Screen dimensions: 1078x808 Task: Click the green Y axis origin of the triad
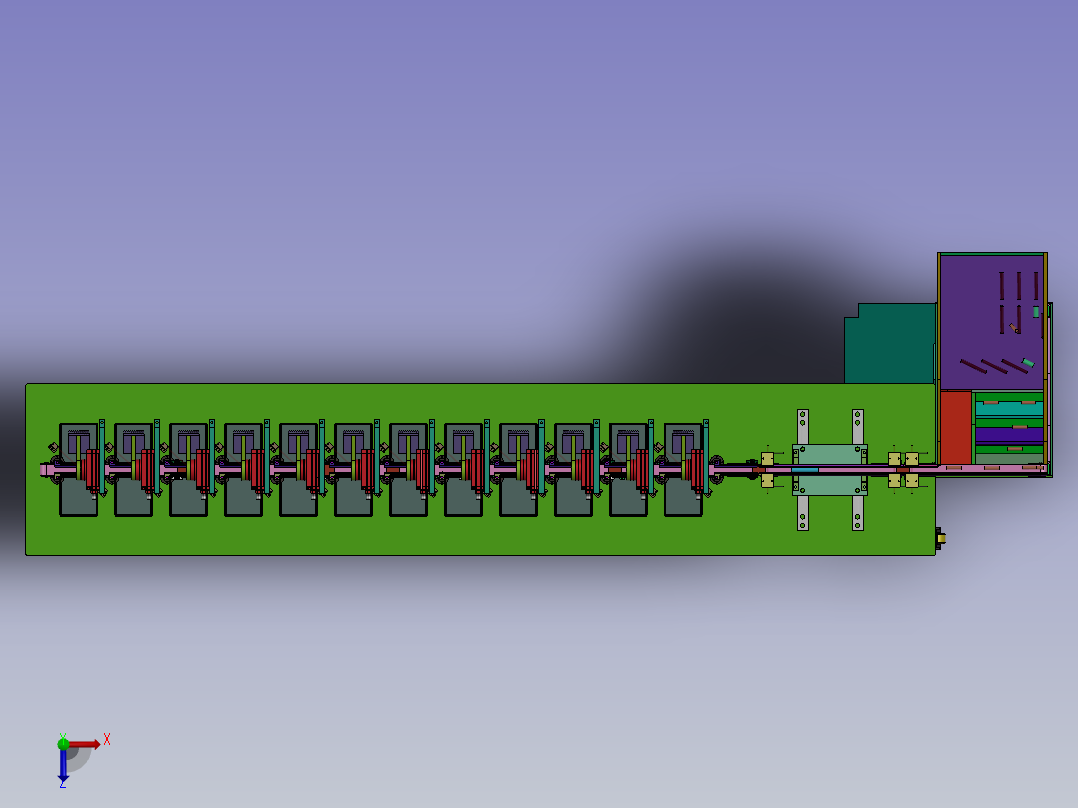[x=63, y=743]
